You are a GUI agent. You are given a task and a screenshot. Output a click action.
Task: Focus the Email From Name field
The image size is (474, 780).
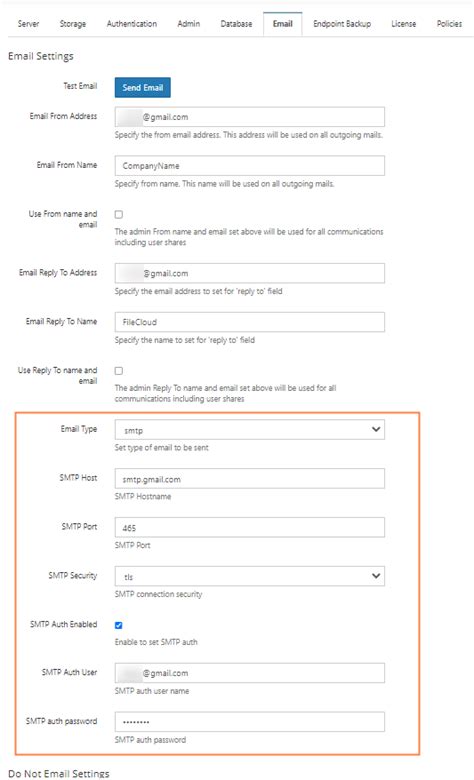click(250, 166)
